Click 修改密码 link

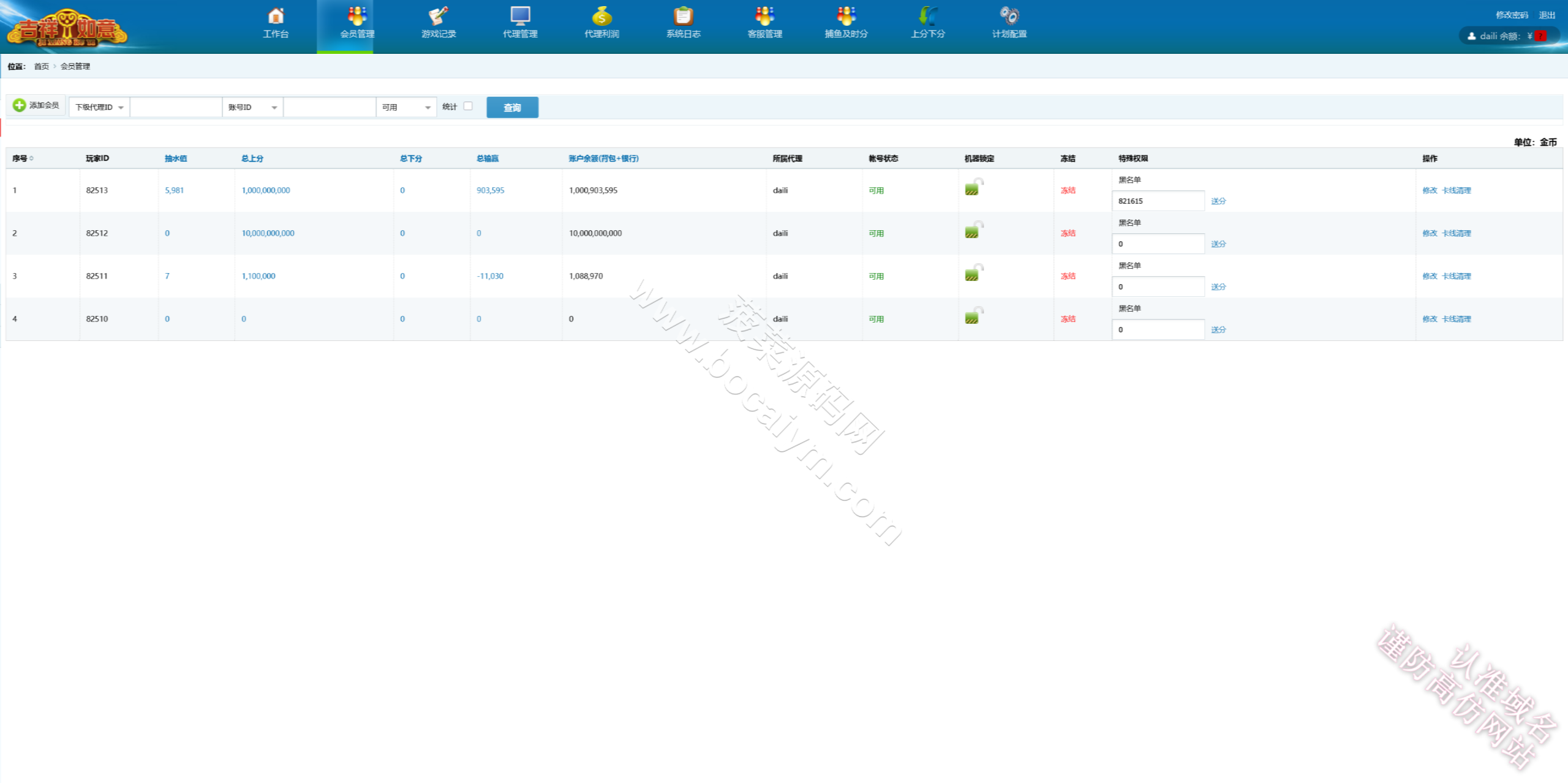1512,15
